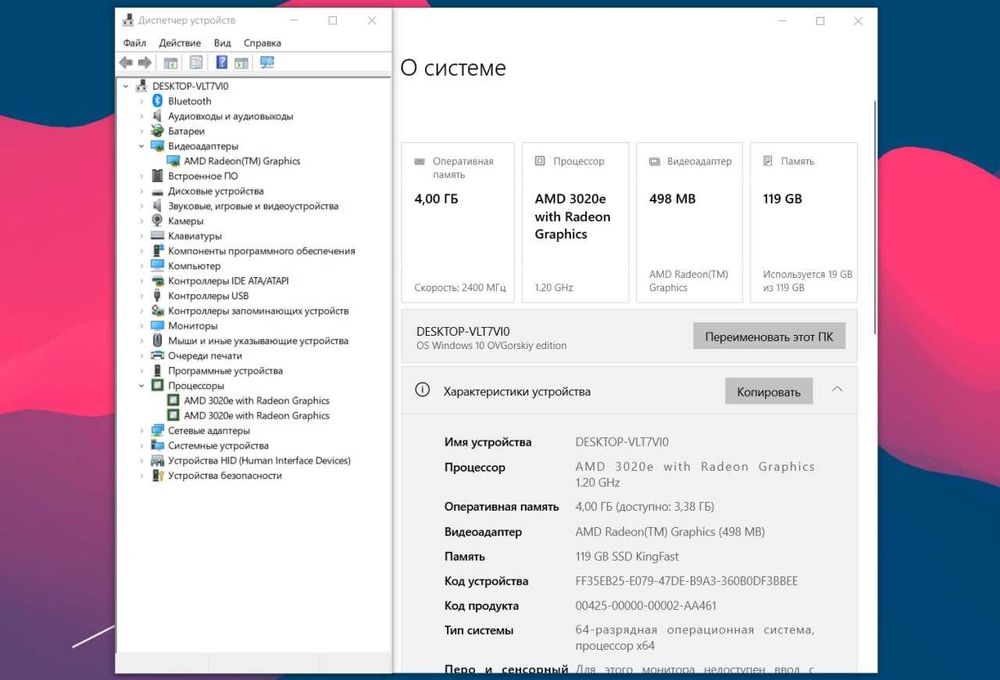Click the О системе window scrollbar
Screen dimensions: 1000x680
pyautogui.click(x=874, y=217)
